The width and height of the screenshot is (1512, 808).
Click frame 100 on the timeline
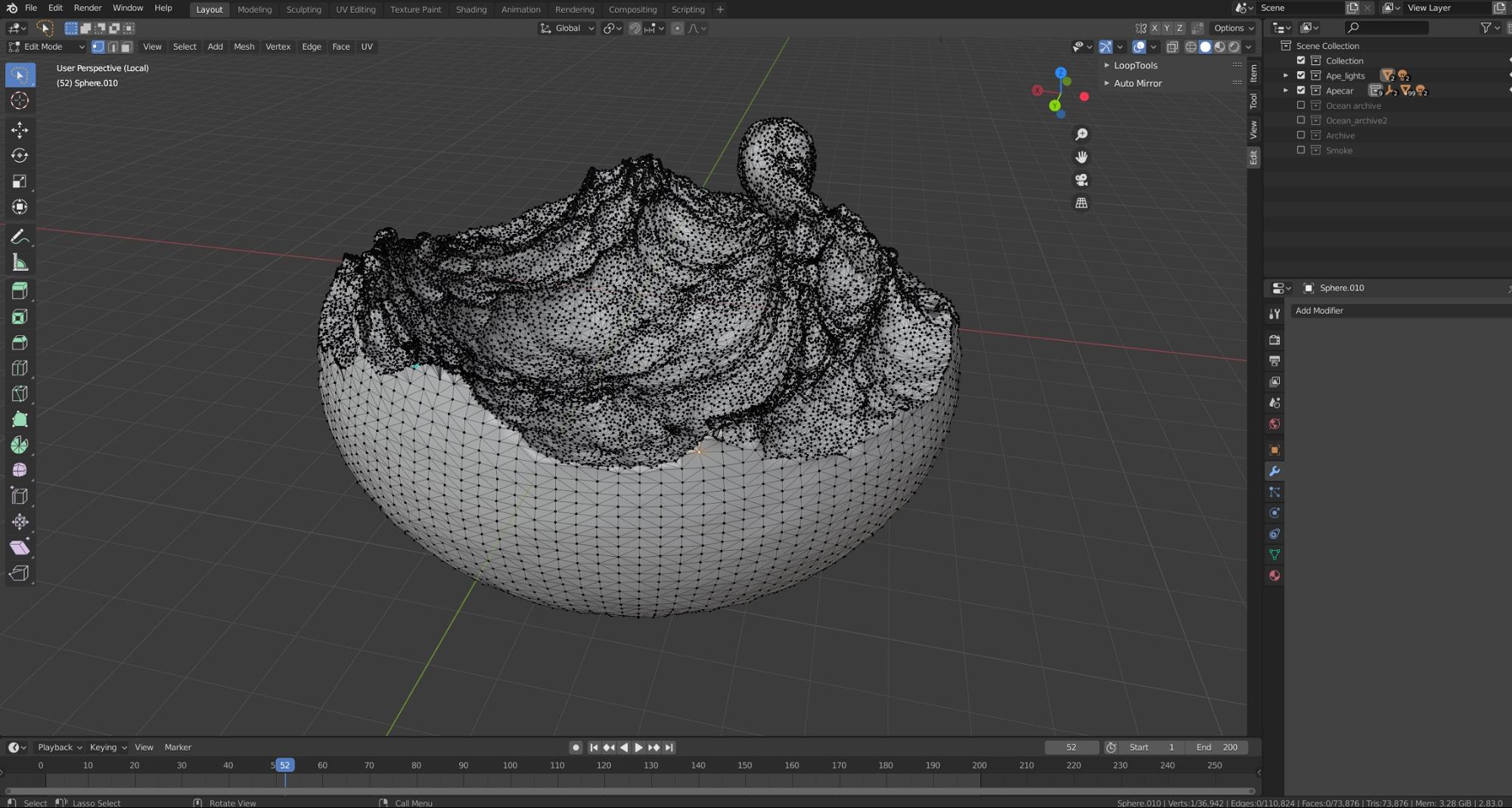click(510, 766)
